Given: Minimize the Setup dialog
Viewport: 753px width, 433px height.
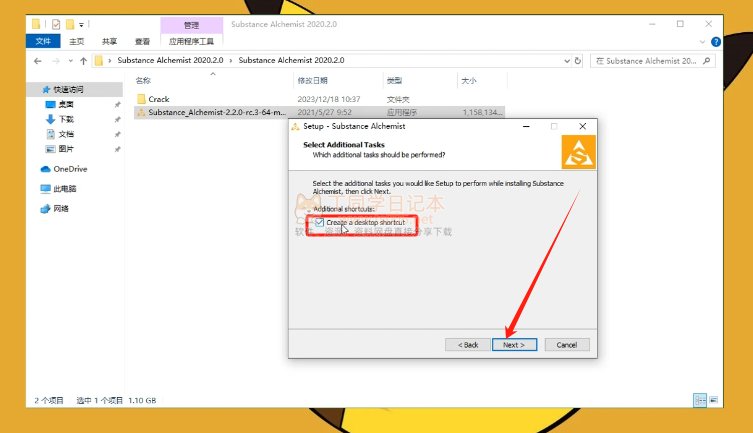Looking at the screenshot, I should pyautogui.click(x=526, y=126).
